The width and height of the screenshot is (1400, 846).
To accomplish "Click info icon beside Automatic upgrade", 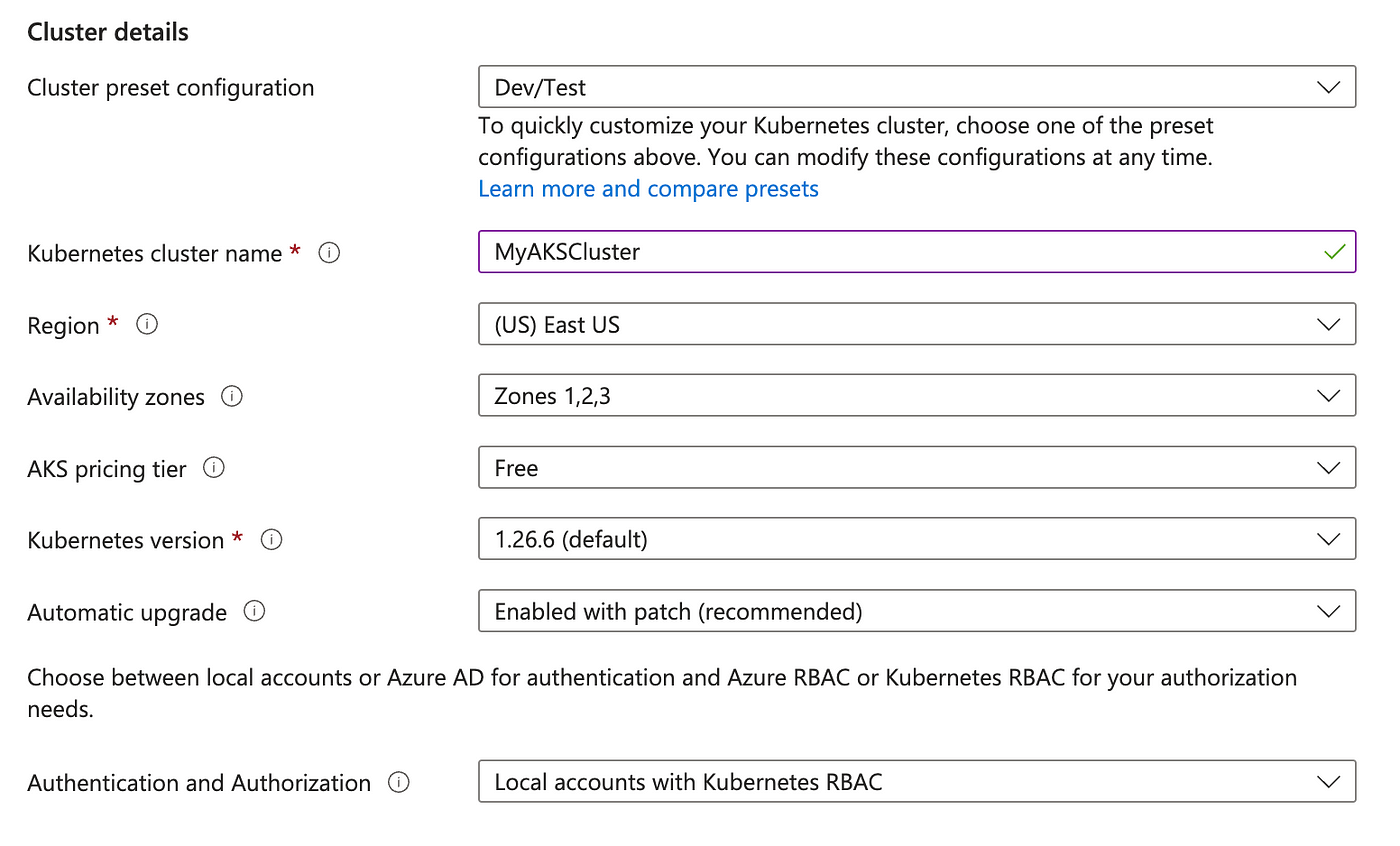I will (x=255, y=610).
